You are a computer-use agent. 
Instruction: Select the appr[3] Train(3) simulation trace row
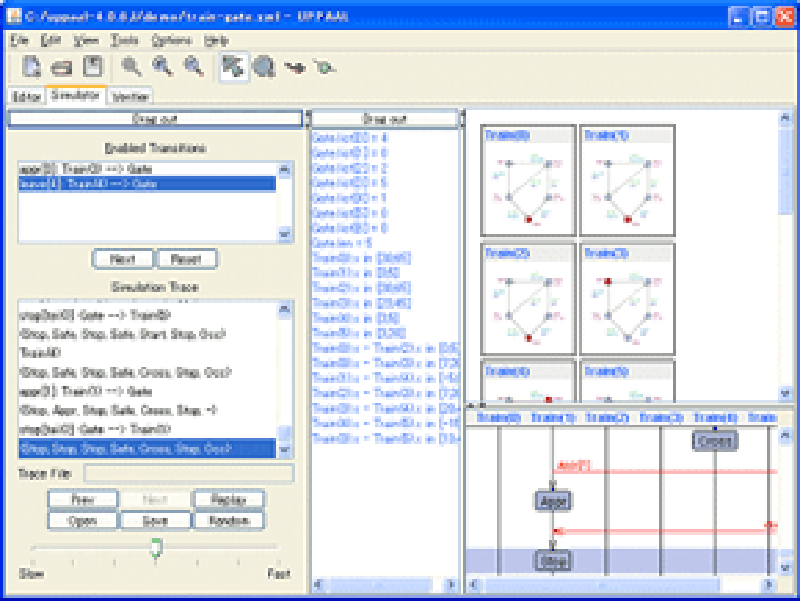pos(147,391)
